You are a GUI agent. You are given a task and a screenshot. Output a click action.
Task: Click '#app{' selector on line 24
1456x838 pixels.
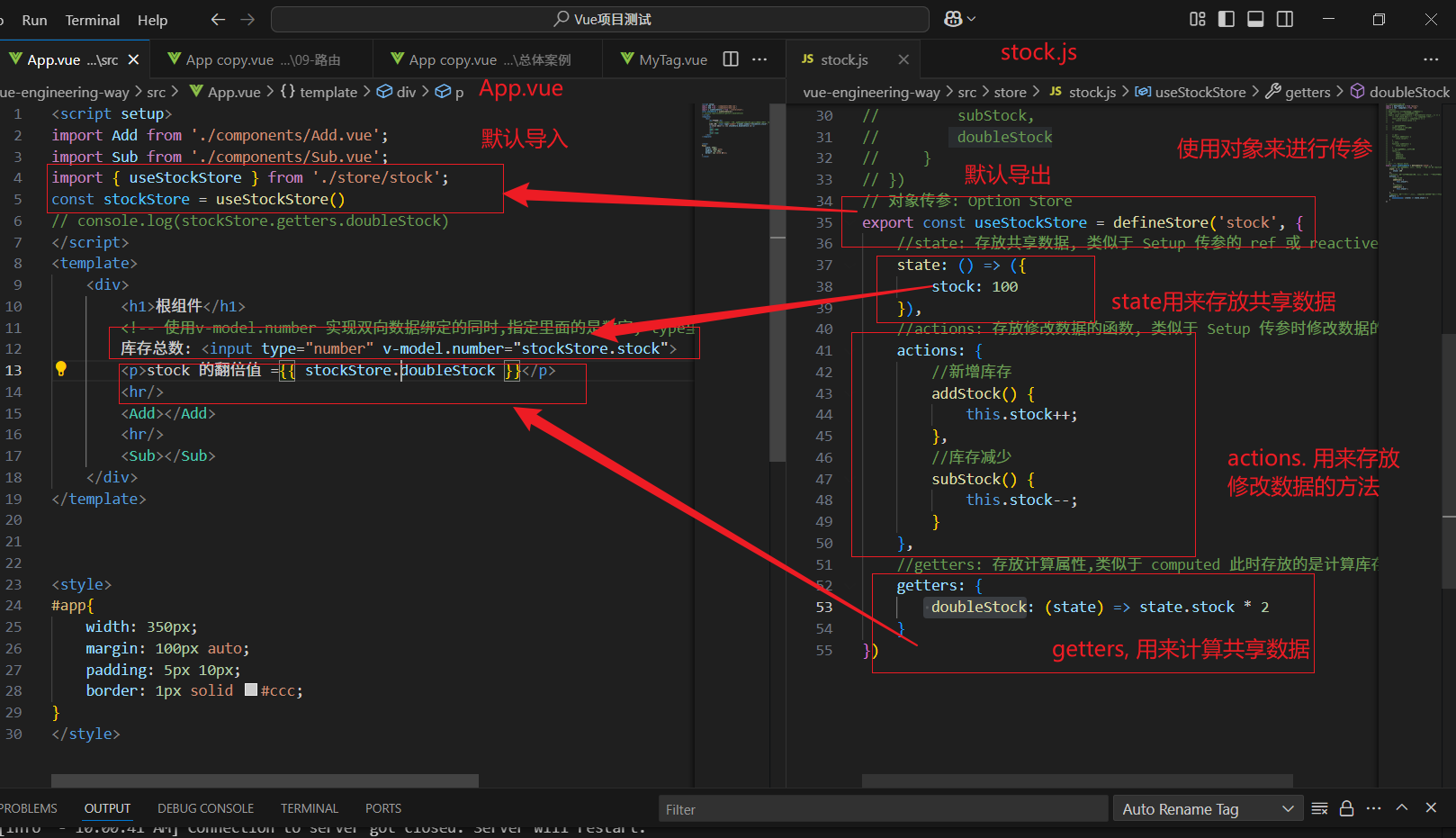(x=73, y=605)
